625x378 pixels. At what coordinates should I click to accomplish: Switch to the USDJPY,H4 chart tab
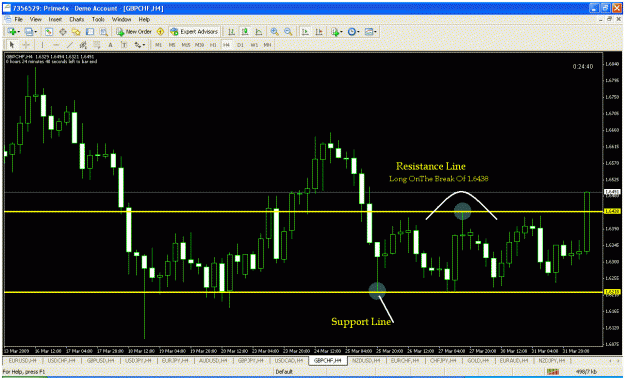coord(138,360)
